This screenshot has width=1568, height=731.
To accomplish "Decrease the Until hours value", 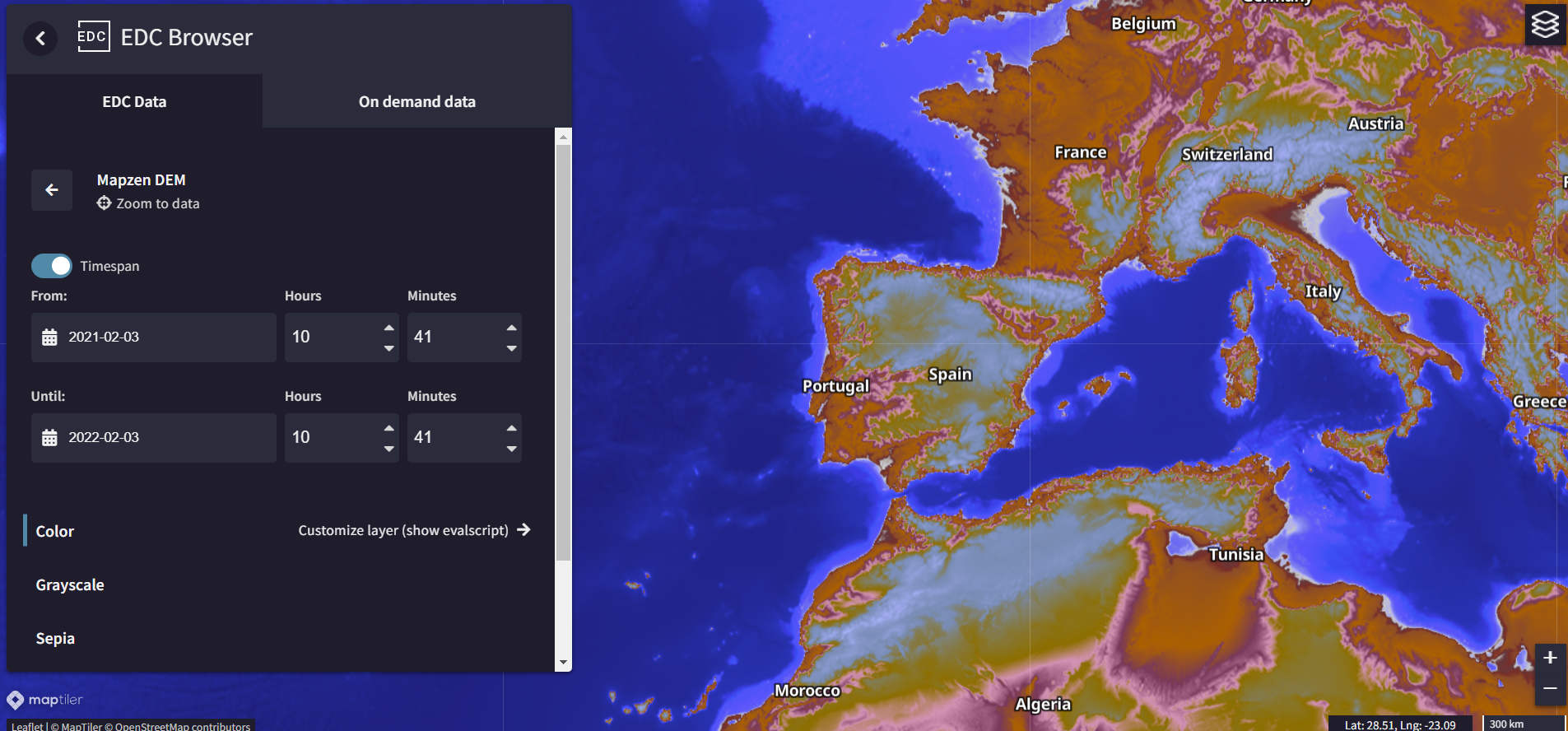I will pos(389,449).
